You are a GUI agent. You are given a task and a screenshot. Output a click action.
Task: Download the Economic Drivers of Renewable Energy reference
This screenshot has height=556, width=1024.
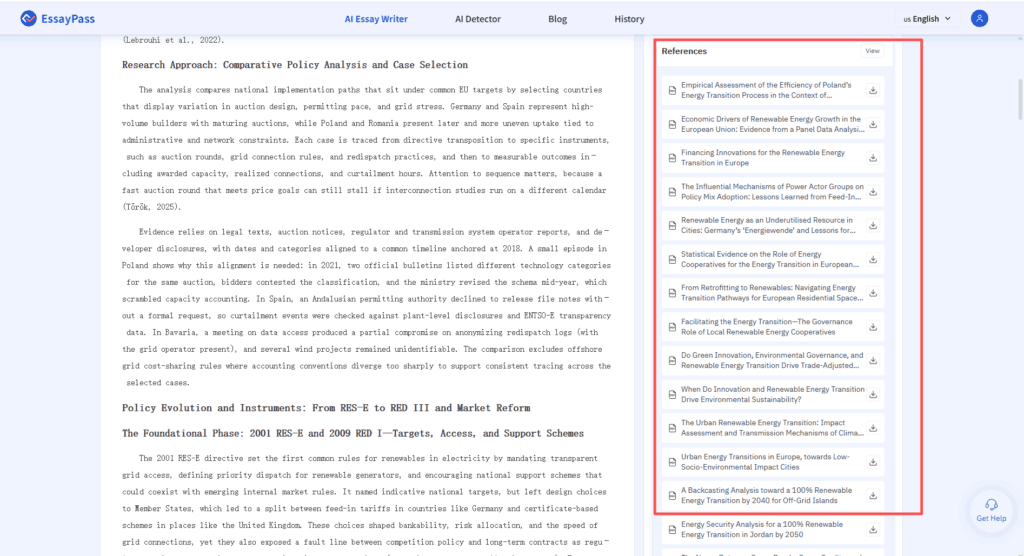pos(872,124)
